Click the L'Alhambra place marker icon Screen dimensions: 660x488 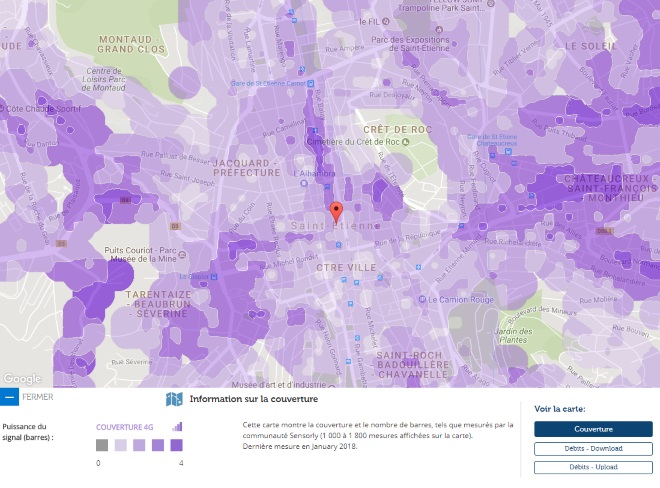pos(304,184)
